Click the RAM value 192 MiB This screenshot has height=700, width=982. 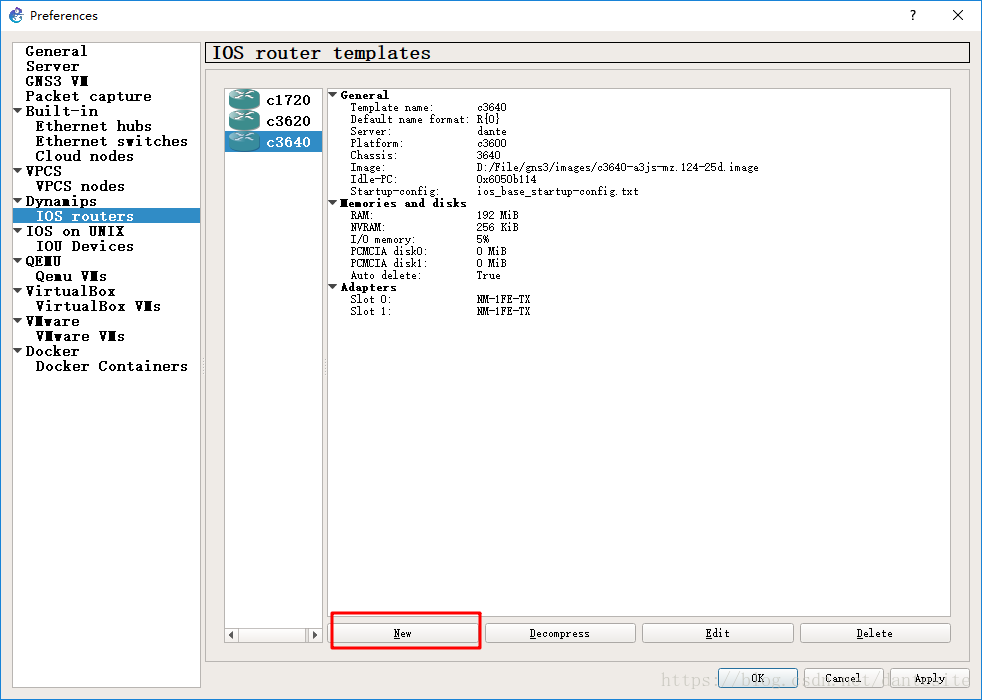[x=497, y=215]
